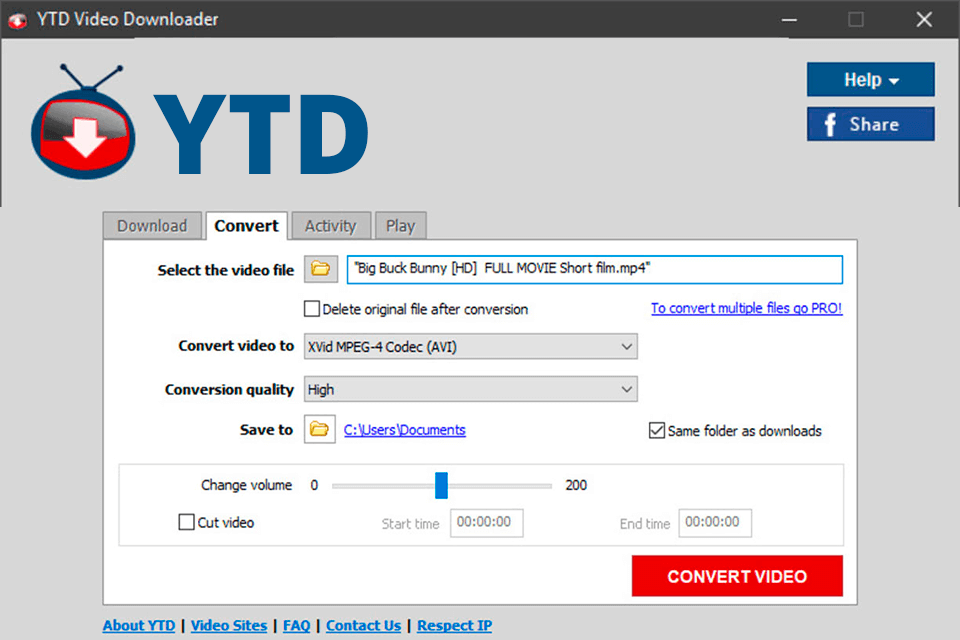This screenshot has width=960, height=640.
Task: Open the go PRO multiple files link
Action: [746, 308]
